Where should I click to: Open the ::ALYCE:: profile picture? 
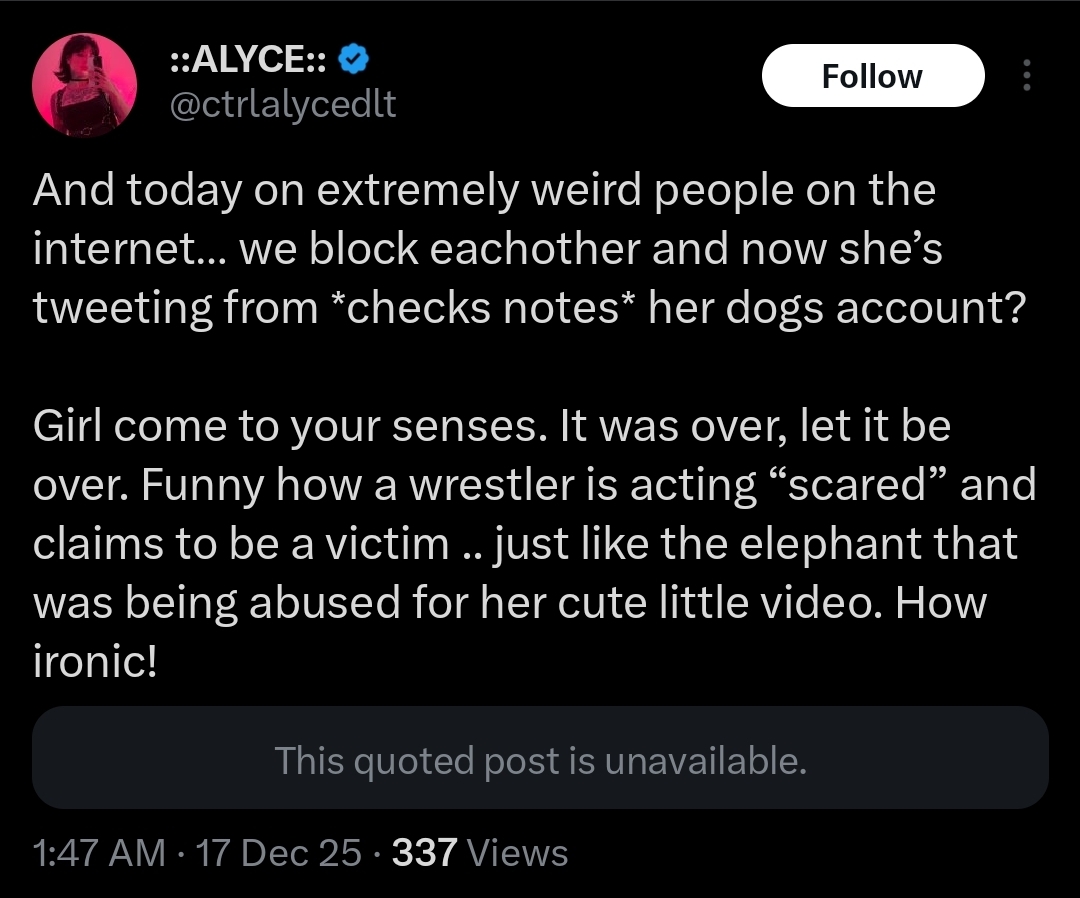coord(85,85)
